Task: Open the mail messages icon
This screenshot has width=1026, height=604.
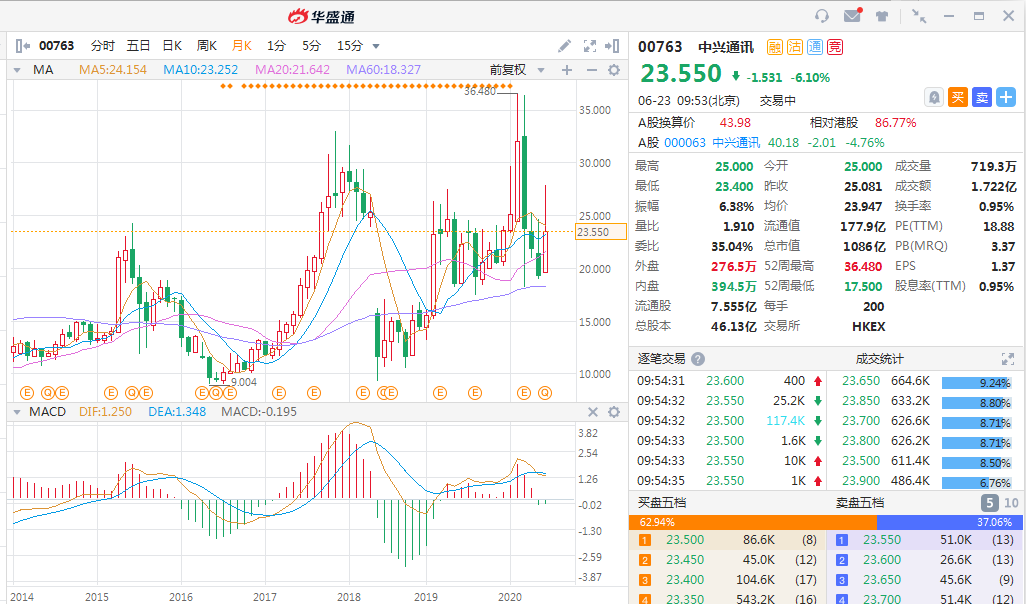Action: point(852,16)
